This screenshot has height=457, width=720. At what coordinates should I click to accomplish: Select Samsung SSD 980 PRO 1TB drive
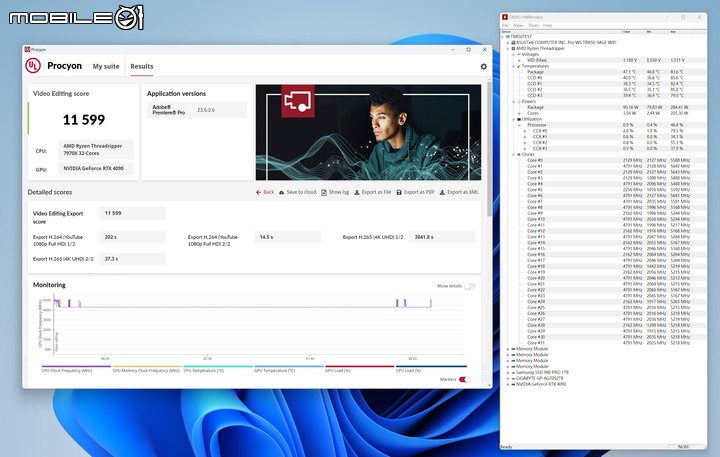540,372
